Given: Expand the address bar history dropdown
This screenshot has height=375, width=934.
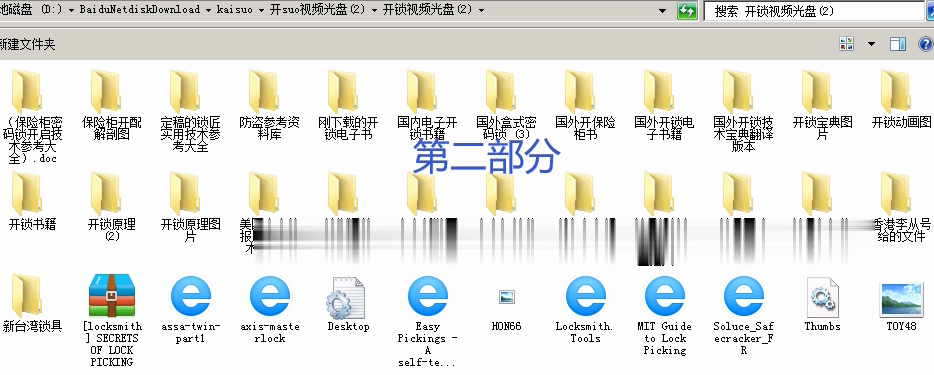Looking at the screenshot, I should coord(663,11).
